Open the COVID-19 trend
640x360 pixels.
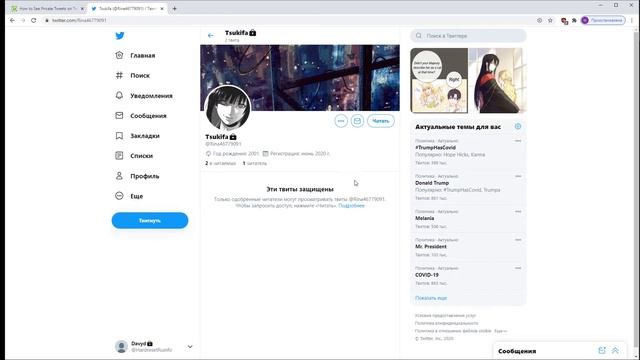pos(427,275)
